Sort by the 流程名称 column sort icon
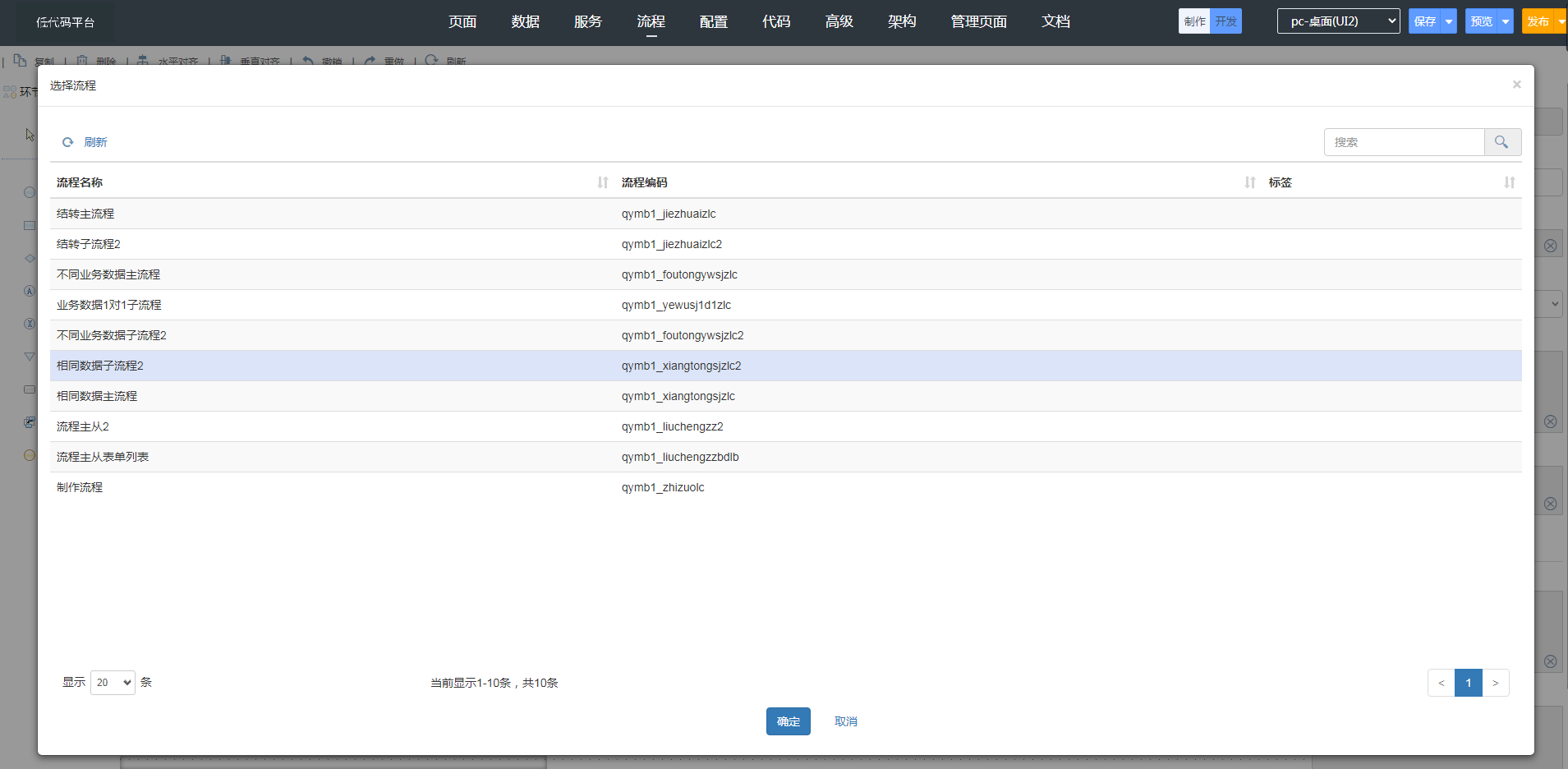Screen dimensions: 1568x769 603,182
